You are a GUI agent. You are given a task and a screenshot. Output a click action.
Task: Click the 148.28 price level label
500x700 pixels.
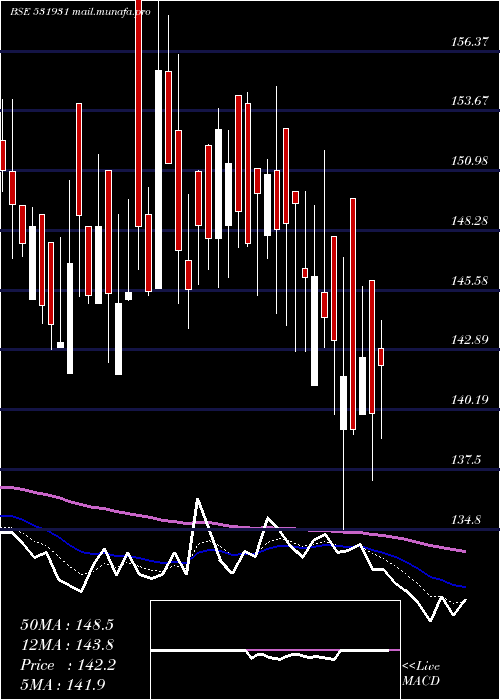tap(470, 221)
